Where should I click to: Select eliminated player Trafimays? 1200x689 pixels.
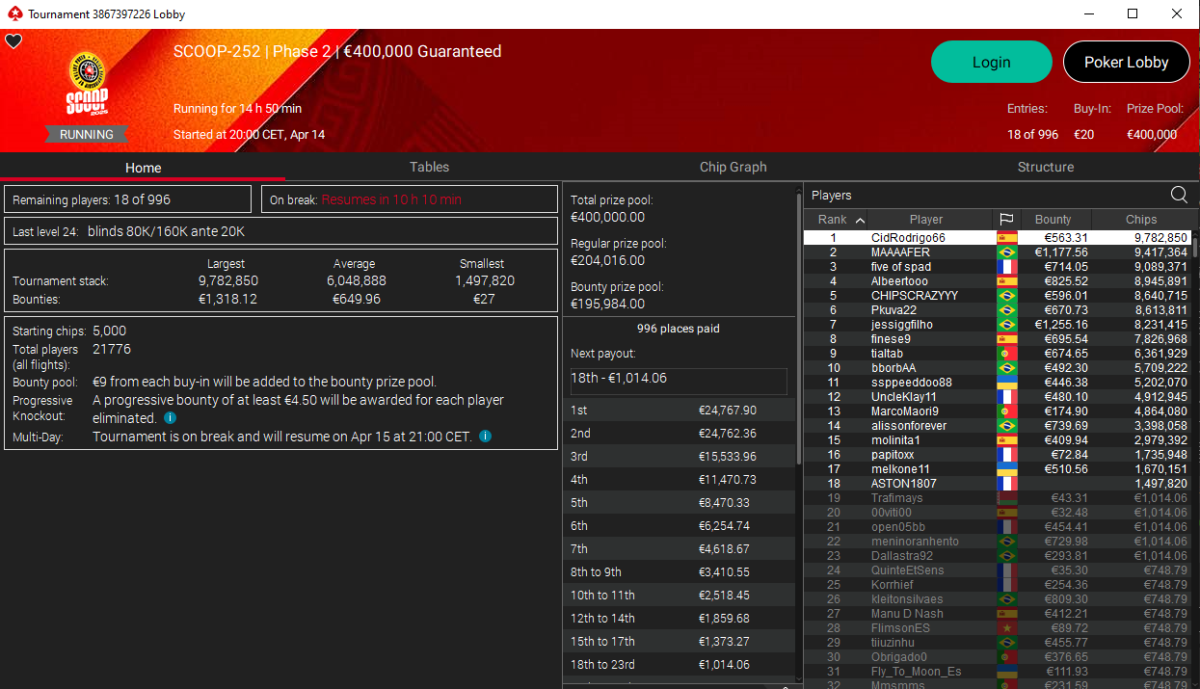click(x=997, y=498)
